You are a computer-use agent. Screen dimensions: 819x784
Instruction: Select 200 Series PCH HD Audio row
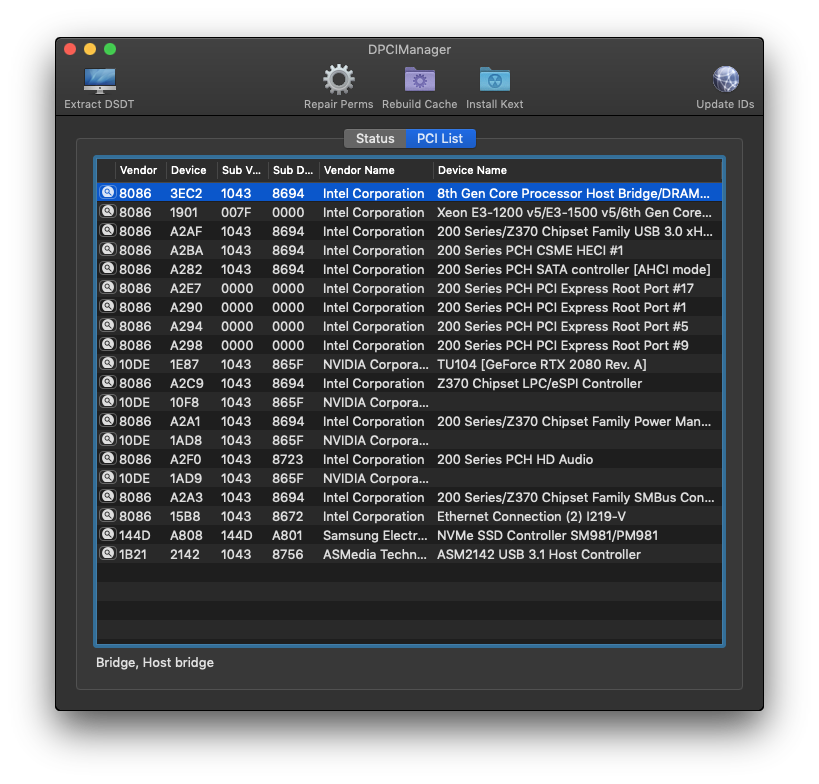[410, 459]
